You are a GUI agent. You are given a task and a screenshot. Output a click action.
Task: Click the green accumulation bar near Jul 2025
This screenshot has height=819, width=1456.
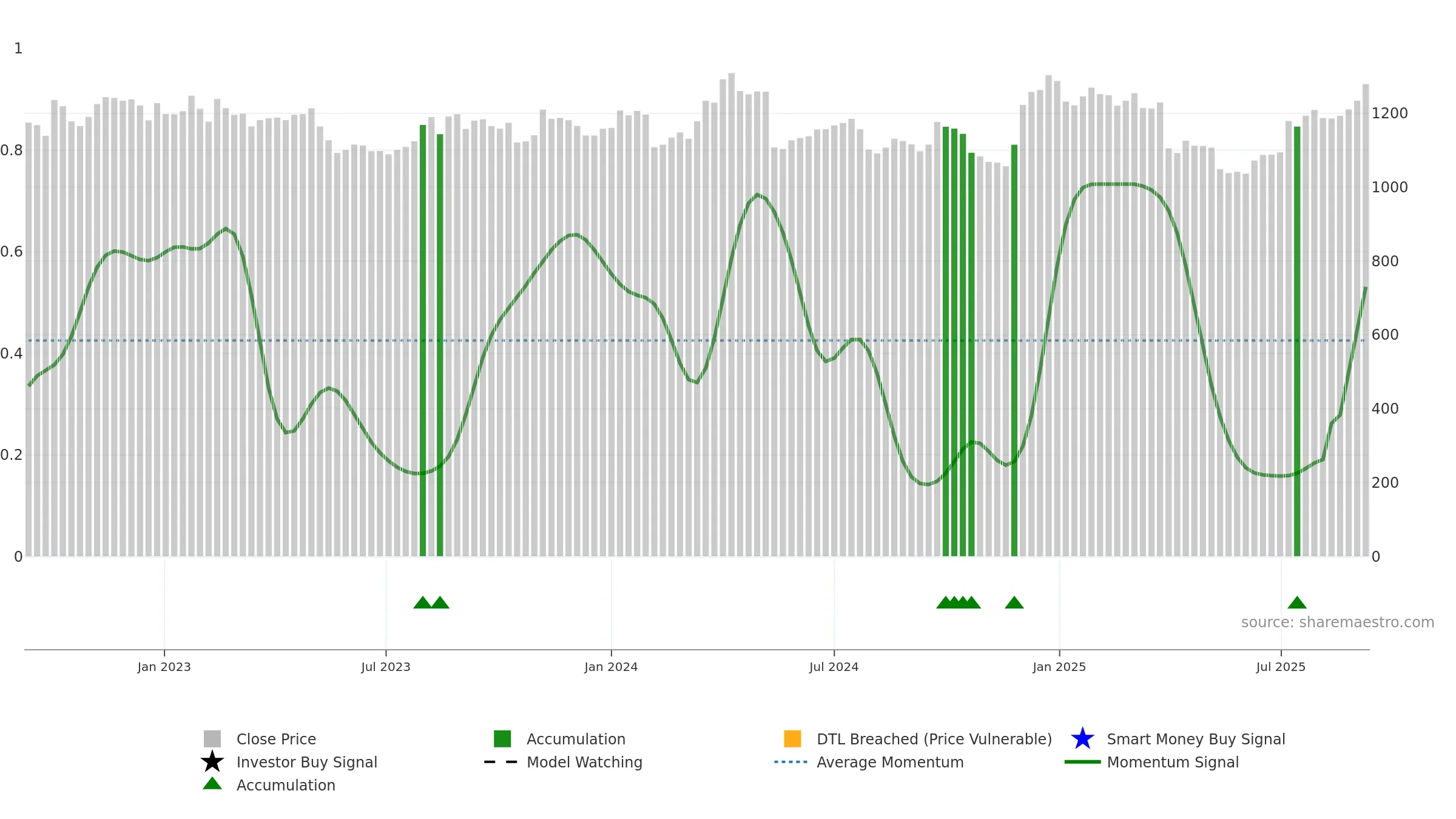1297,342
